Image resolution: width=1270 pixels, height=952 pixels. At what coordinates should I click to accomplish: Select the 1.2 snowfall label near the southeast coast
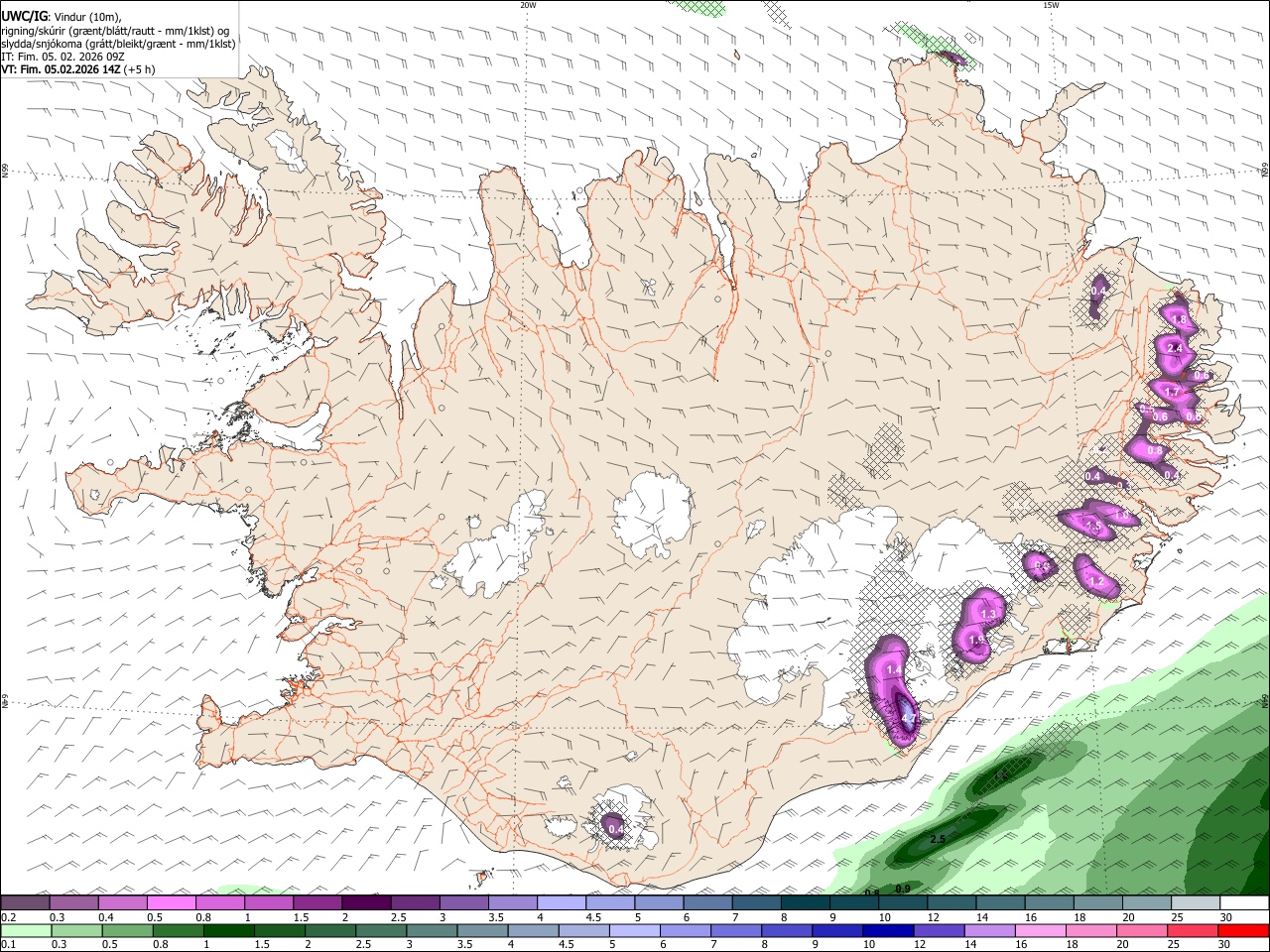pyautogui.click(x=1096, y=581)
